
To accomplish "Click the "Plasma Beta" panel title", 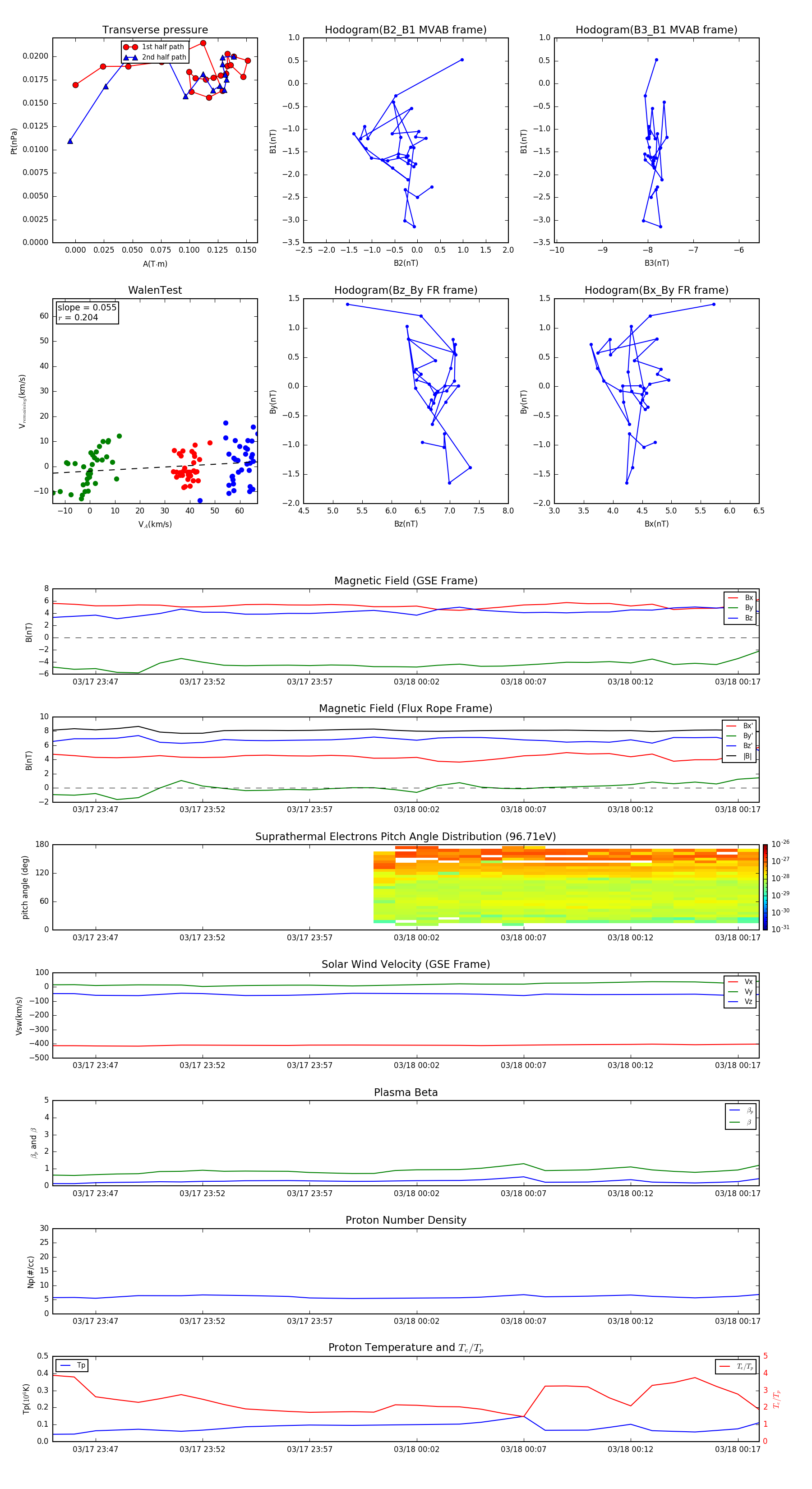I will 406,1093.
